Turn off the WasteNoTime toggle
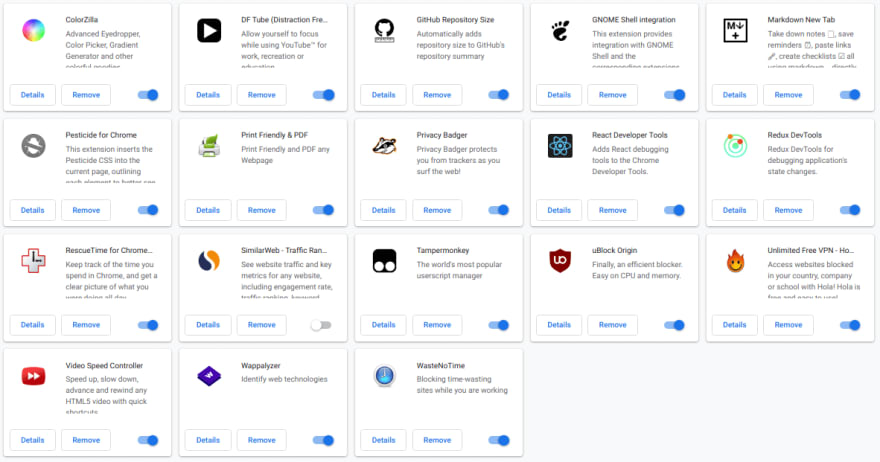This screenshot has height=462, width=880. click(499, 440)
